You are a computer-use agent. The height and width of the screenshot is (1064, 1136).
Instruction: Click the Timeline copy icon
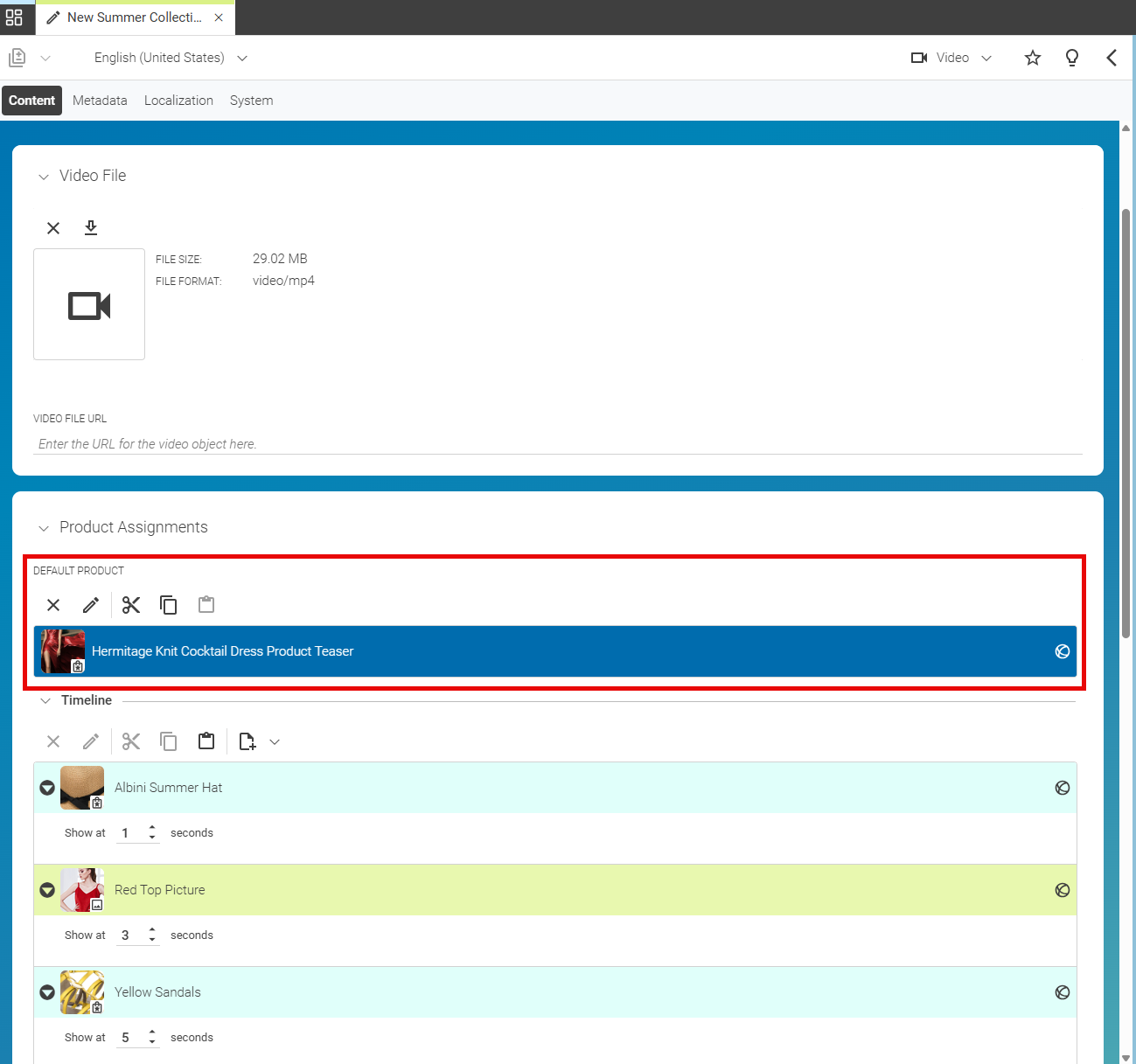169,741
